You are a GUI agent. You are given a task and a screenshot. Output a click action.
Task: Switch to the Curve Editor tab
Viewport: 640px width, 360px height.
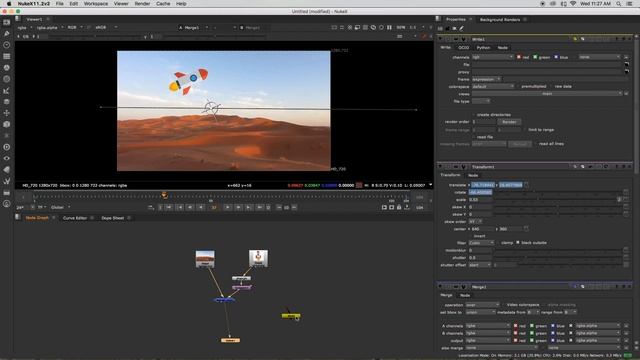[x=75, y=218]
